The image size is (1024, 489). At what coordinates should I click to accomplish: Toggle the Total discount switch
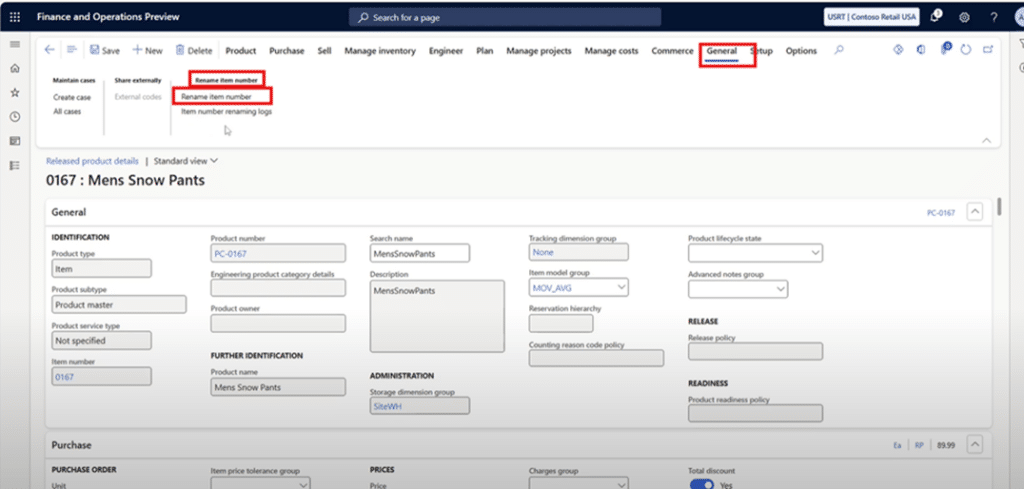coord(702,485)
